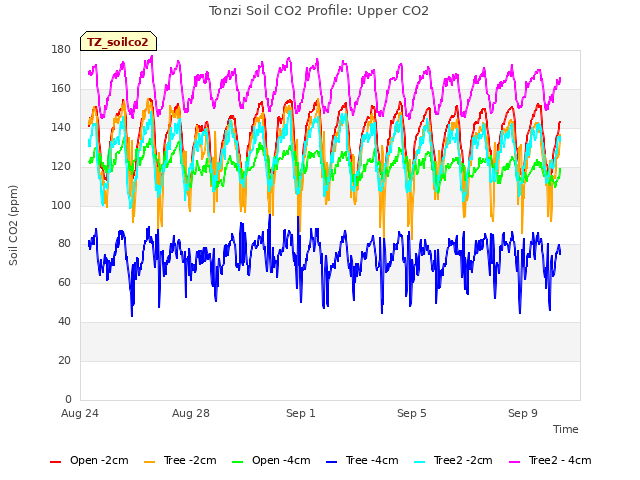The image size is (640, 480).
Task: Click the Tree -2cm legend label
Action: pyautogui.click(x=190, y=460)
